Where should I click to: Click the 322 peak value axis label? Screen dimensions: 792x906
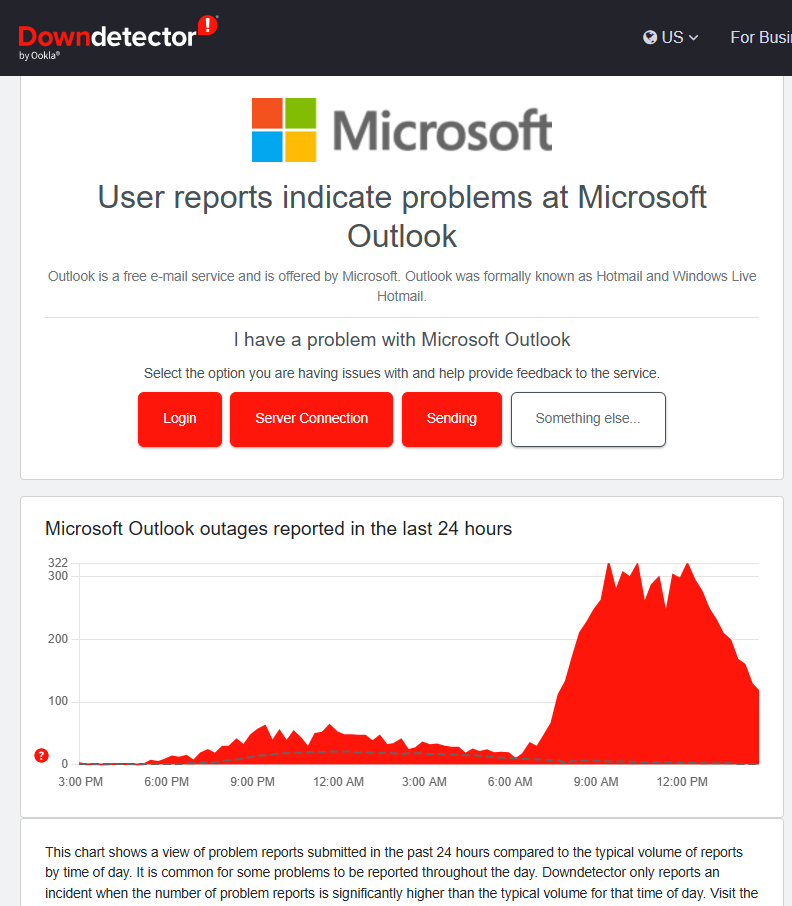pos(58,563)
